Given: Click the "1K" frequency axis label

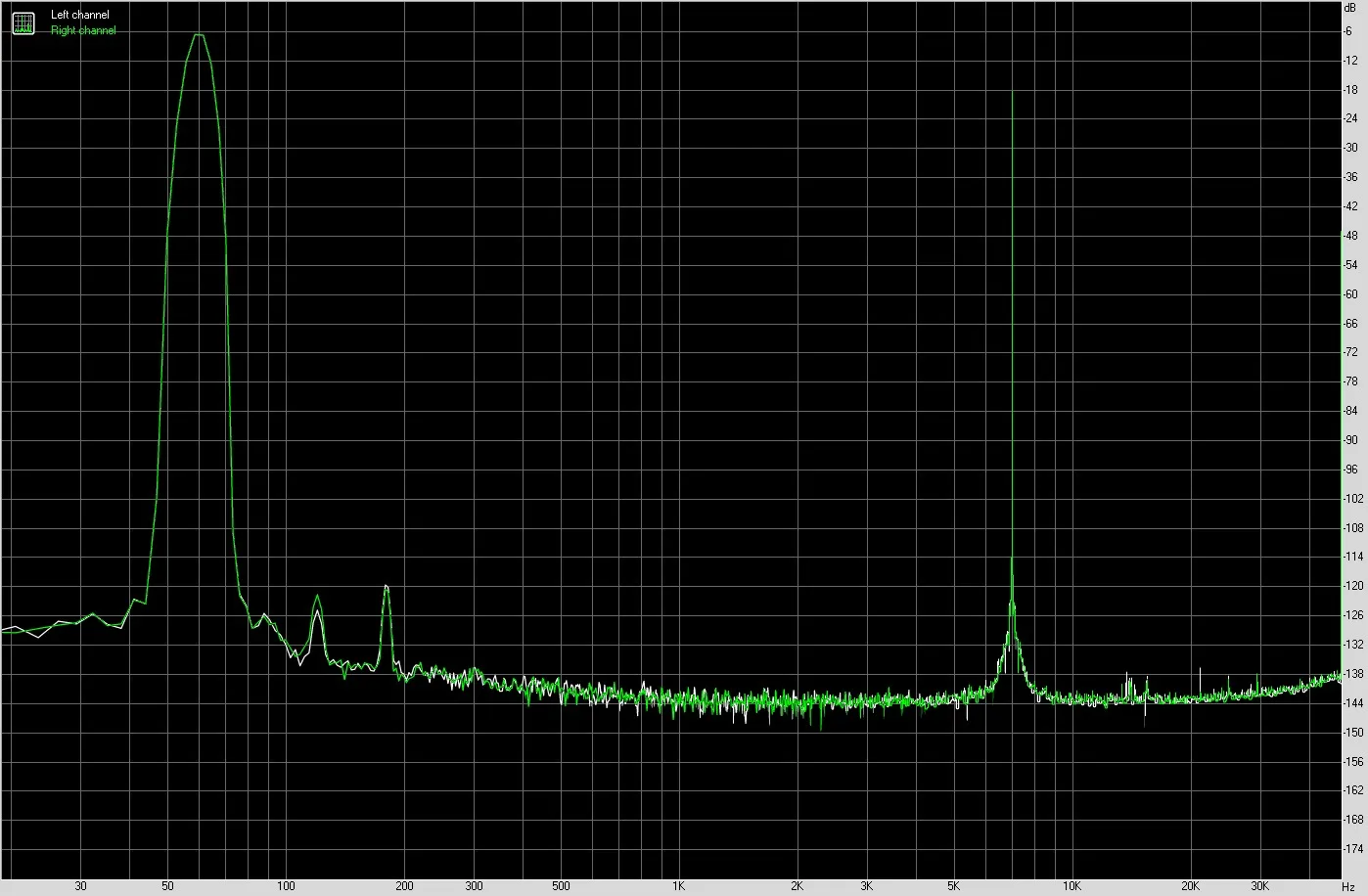Looking at the screenshot, I should (678, 886).
